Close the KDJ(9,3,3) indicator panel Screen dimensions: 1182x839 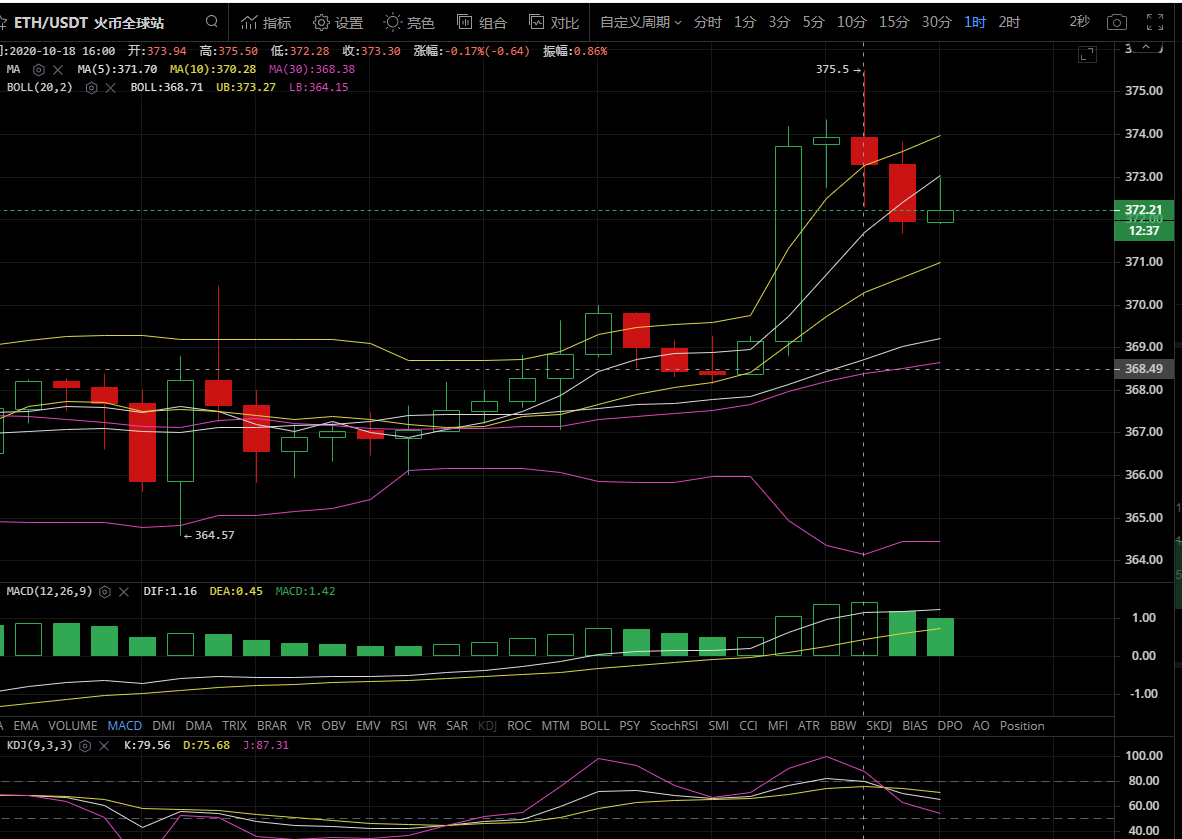pos(103,745)
